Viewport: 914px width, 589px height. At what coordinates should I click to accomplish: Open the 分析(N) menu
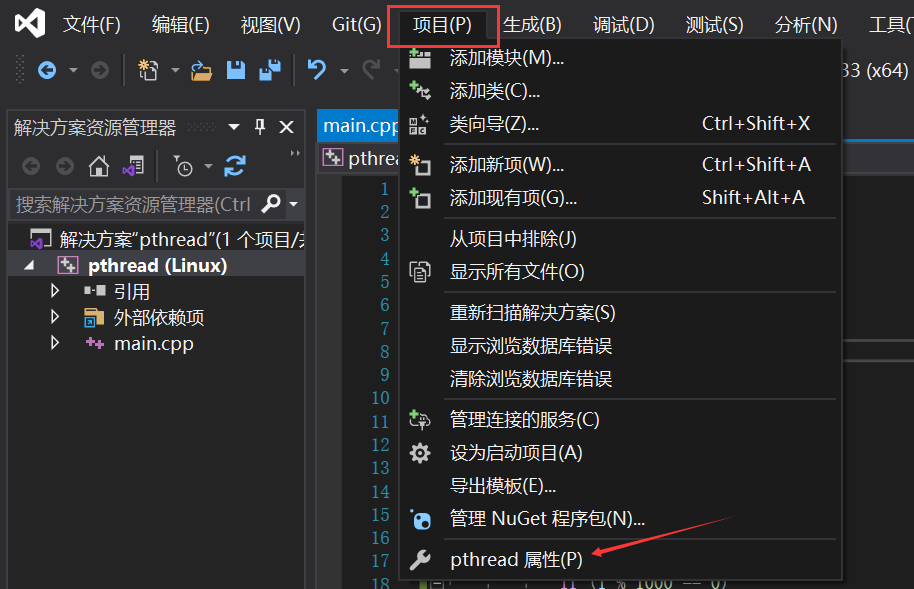point(806,24)
